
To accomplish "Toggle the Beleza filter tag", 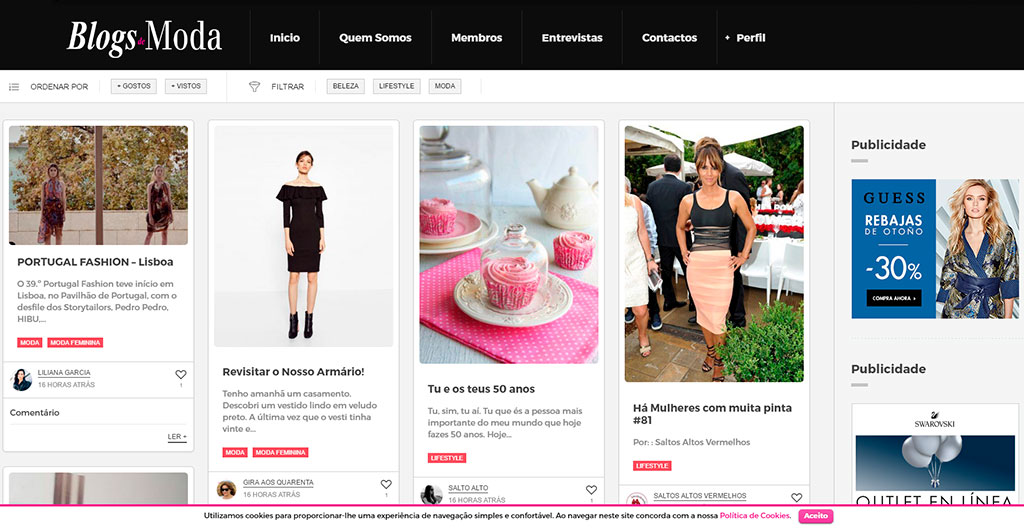I will [x=346, y=86].
